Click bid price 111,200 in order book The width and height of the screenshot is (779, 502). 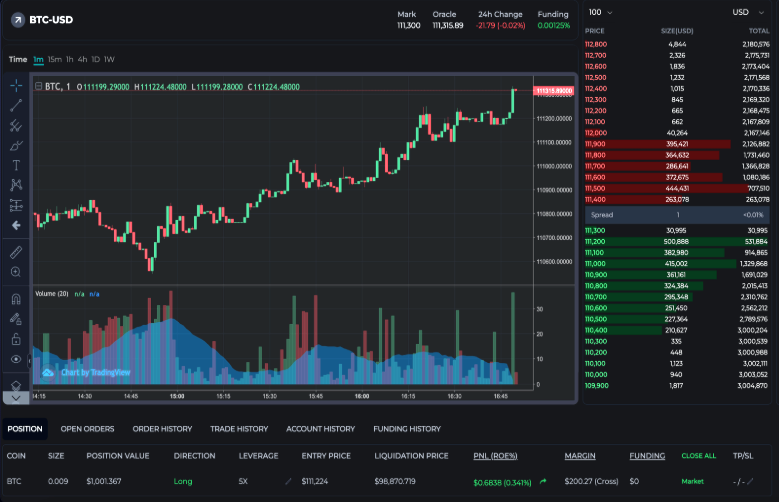pos(595,242)
